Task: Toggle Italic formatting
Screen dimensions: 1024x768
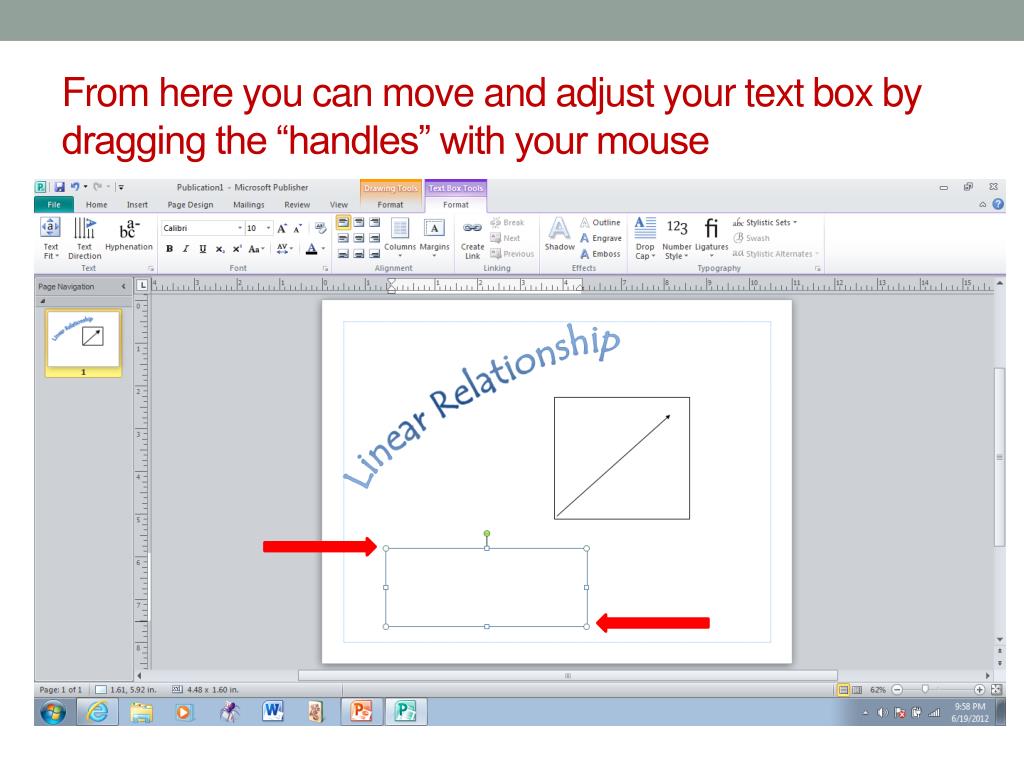Action: point(186,249)
